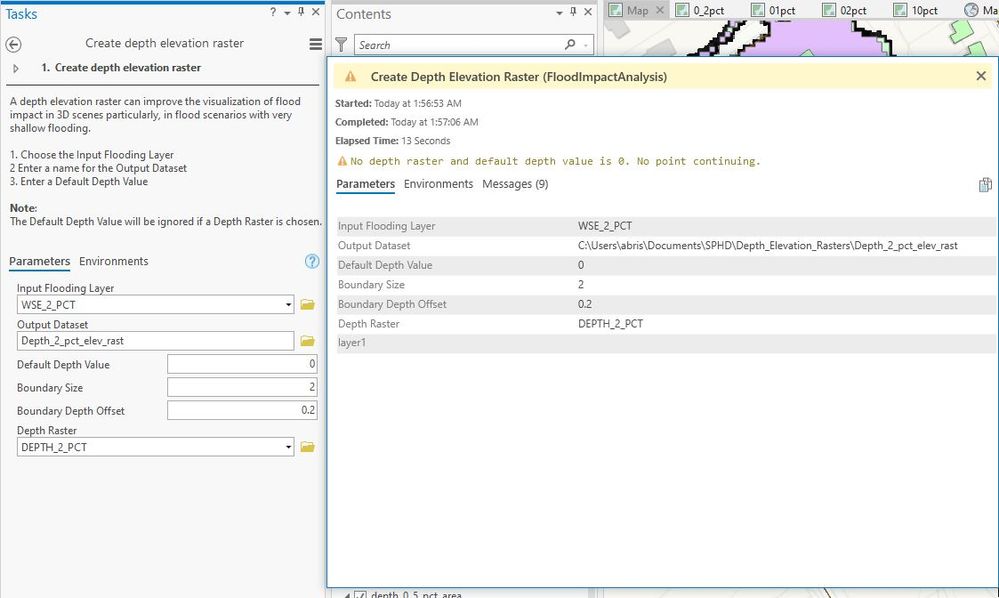Click Contents search box
999x598 pixels.
tap(457, 45)
